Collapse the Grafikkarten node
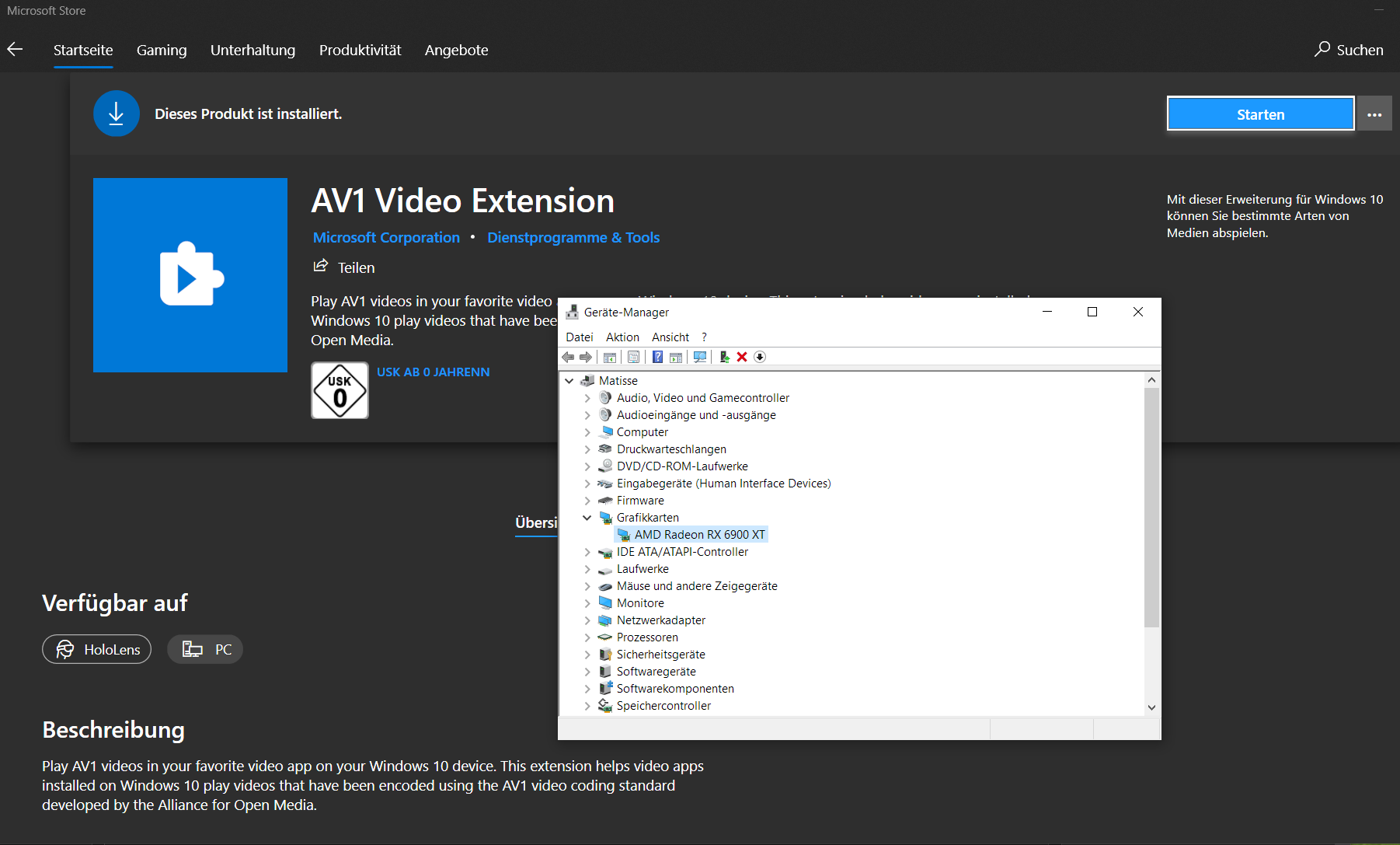Viewport: 1400px width, 845px height. [587, 517]
